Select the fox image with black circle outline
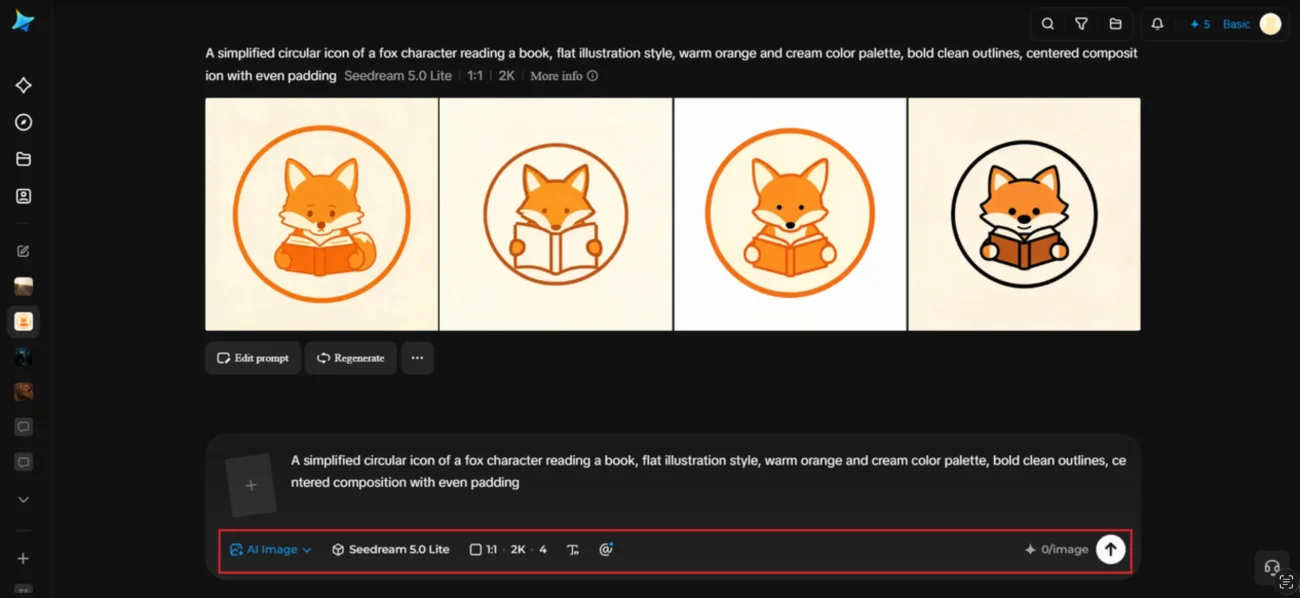The image size is (1300, 598). click(x=1024, y=214)
